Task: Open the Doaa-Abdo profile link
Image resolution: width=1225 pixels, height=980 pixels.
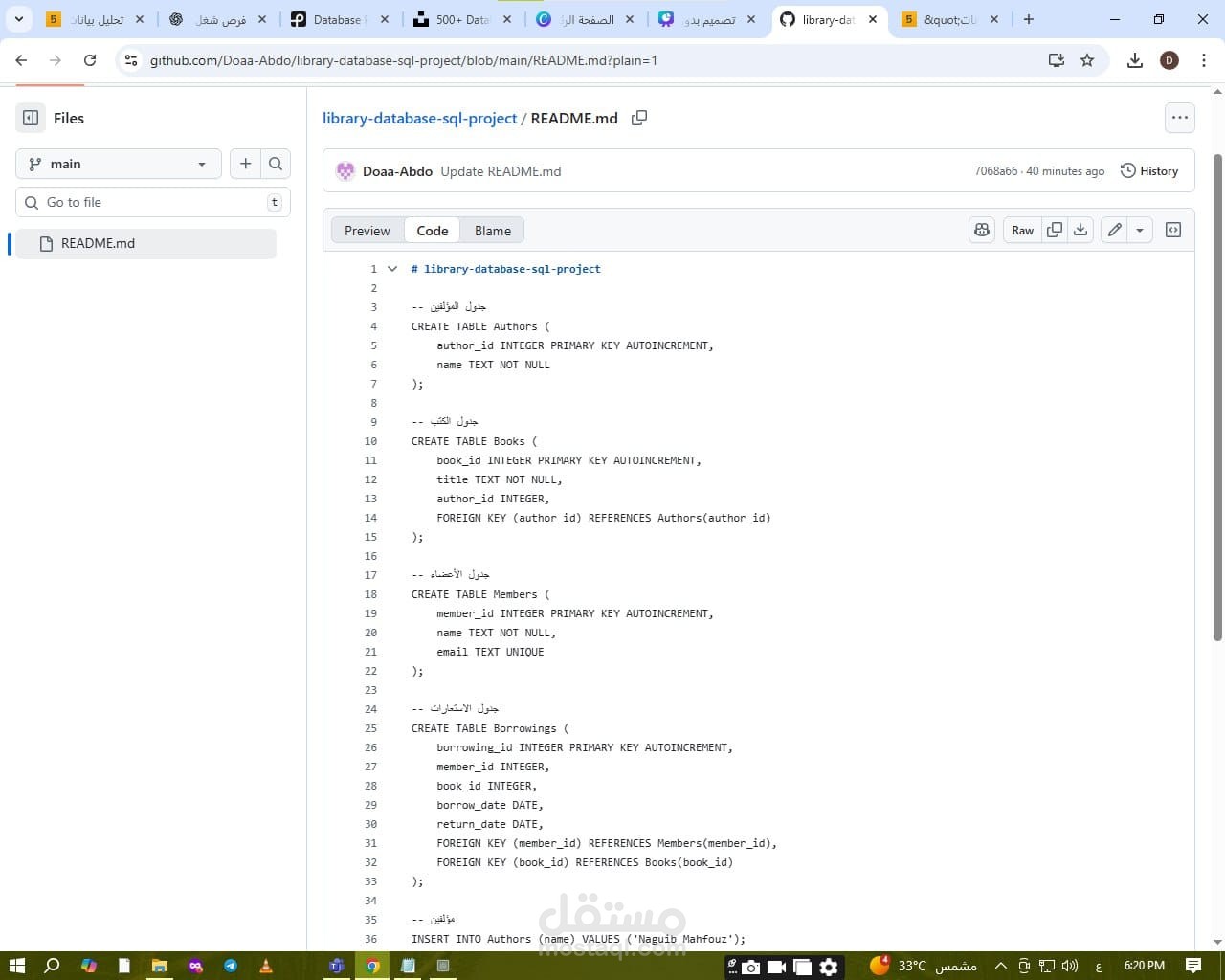Action: click(397, 171)
